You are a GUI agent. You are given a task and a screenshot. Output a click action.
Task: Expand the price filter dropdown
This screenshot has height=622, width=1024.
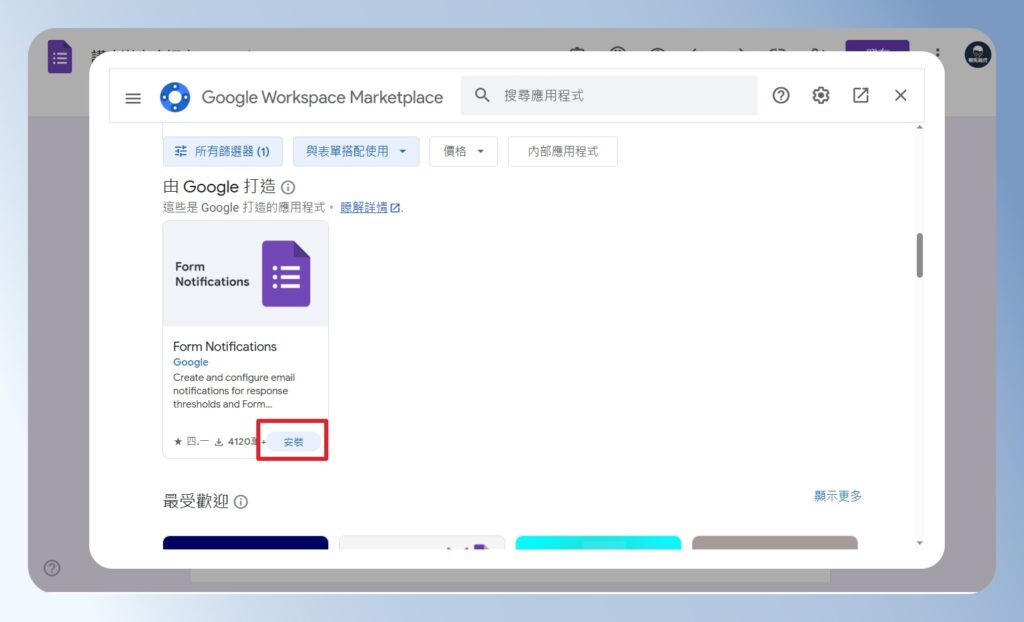point(464,152)
